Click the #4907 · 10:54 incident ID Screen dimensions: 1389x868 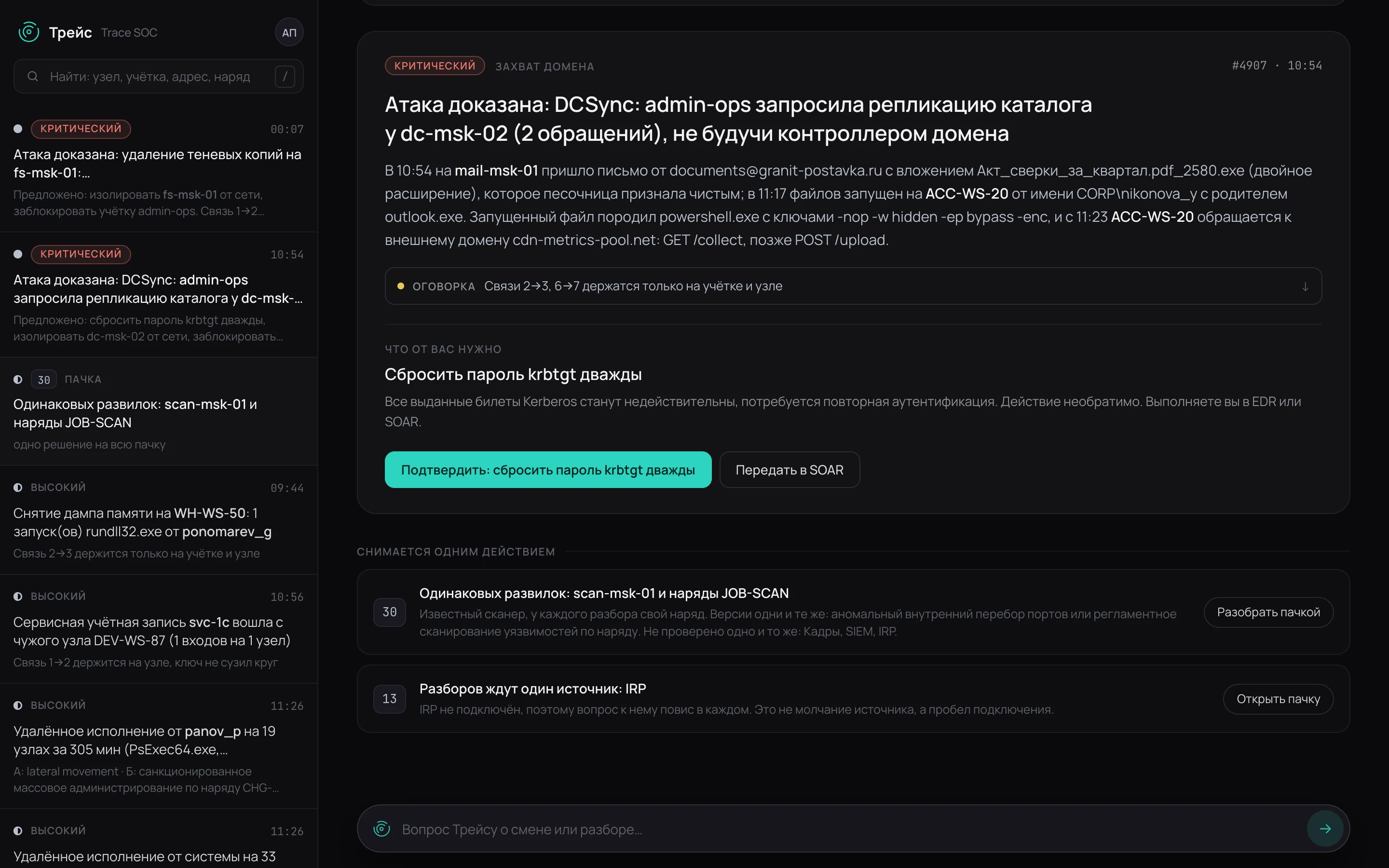click(x=1277, y=66)
